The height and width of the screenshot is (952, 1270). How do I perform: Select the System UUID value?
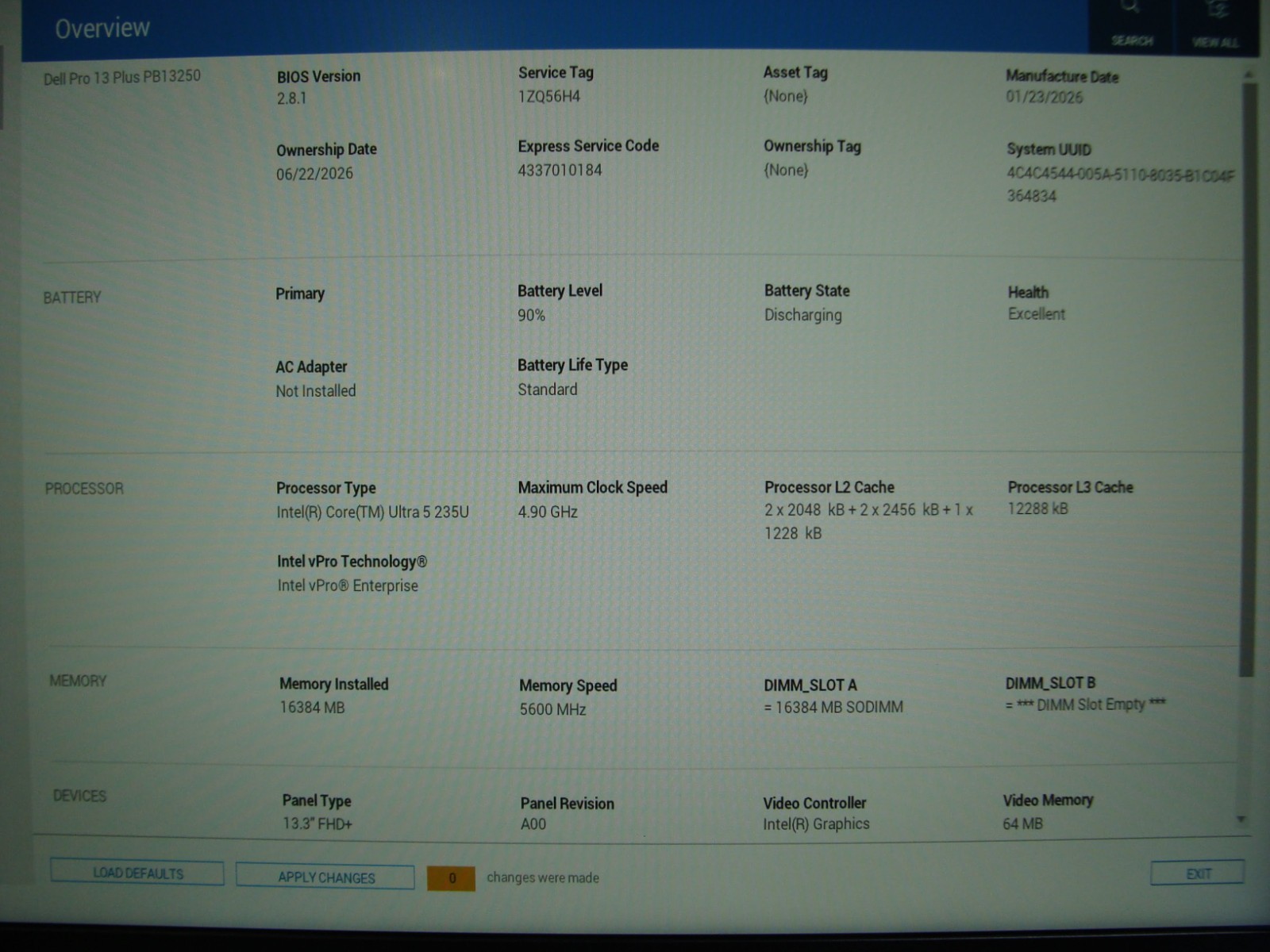(x=1120, y=185)
